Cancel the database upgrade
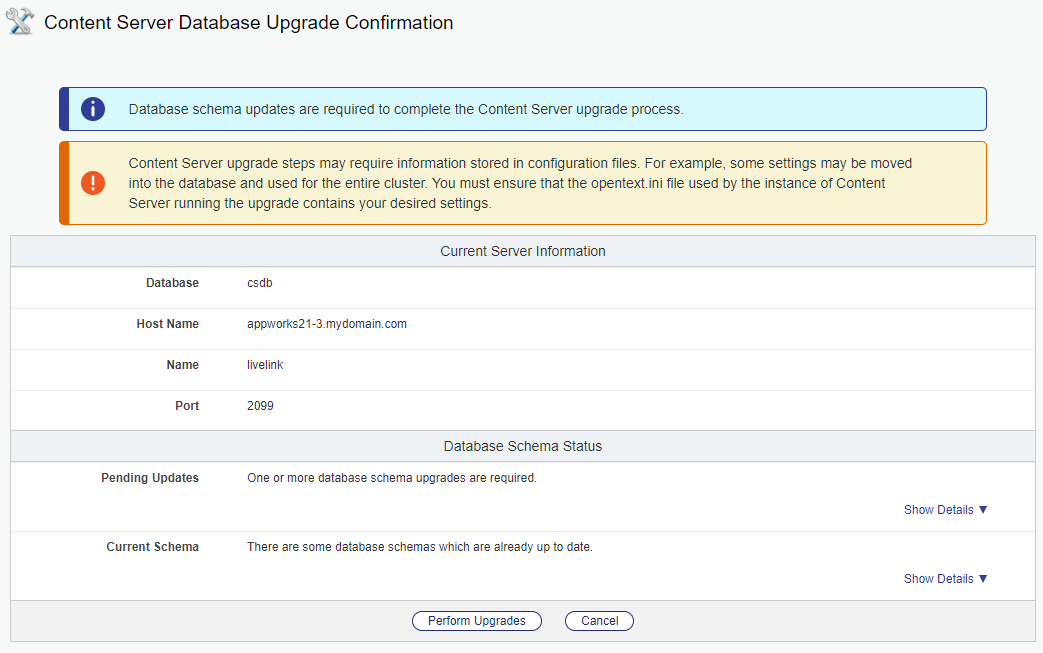The image size is (1043, 653). point(599,620)
